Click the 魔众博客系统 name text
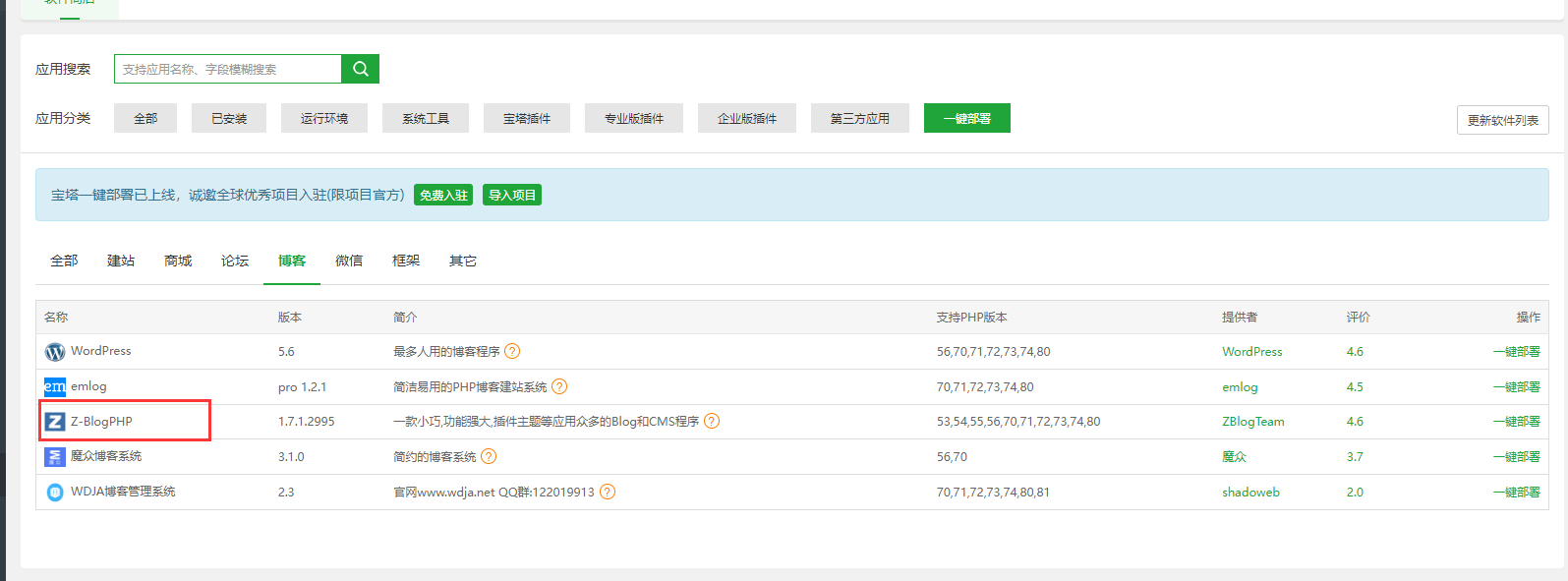 (x=106, y=456)
